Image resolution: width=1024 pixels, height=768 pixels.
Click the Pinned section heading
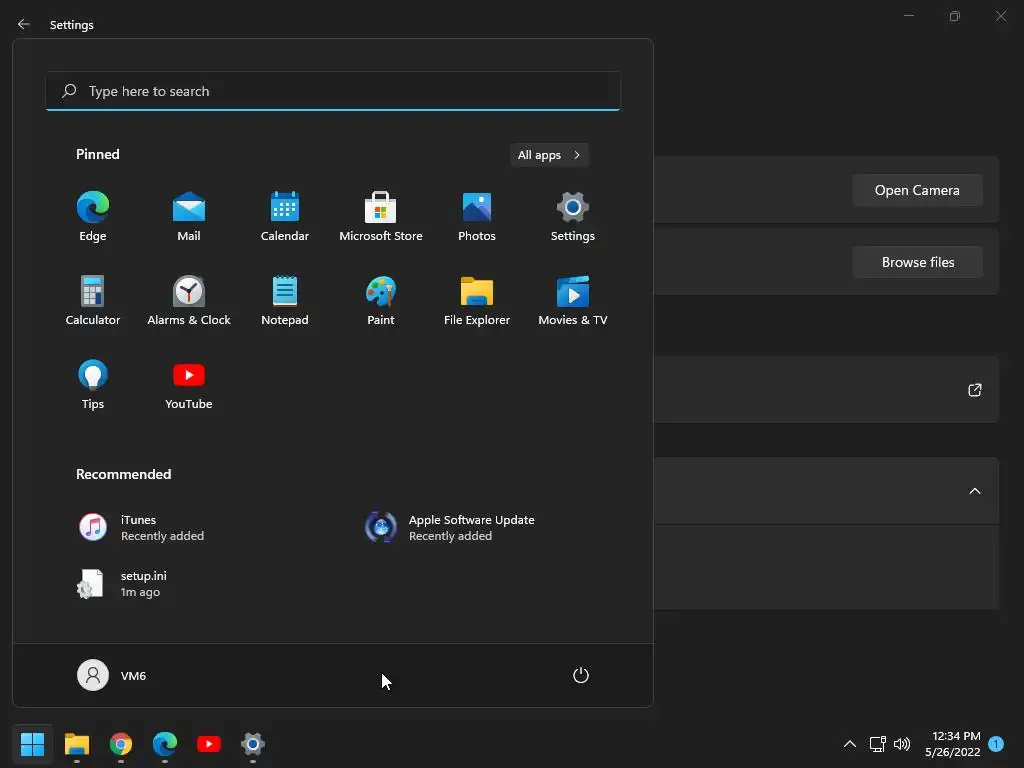(x=97, y=154)
